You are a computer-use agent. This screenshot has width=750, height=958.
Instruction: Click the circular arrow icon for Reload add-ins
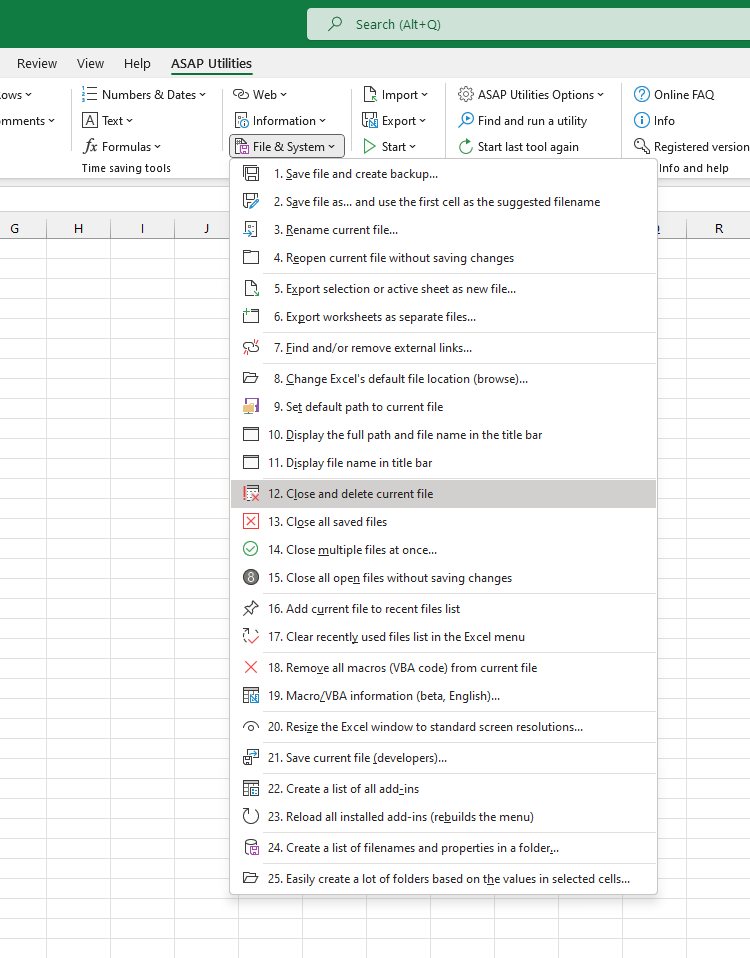250,817
